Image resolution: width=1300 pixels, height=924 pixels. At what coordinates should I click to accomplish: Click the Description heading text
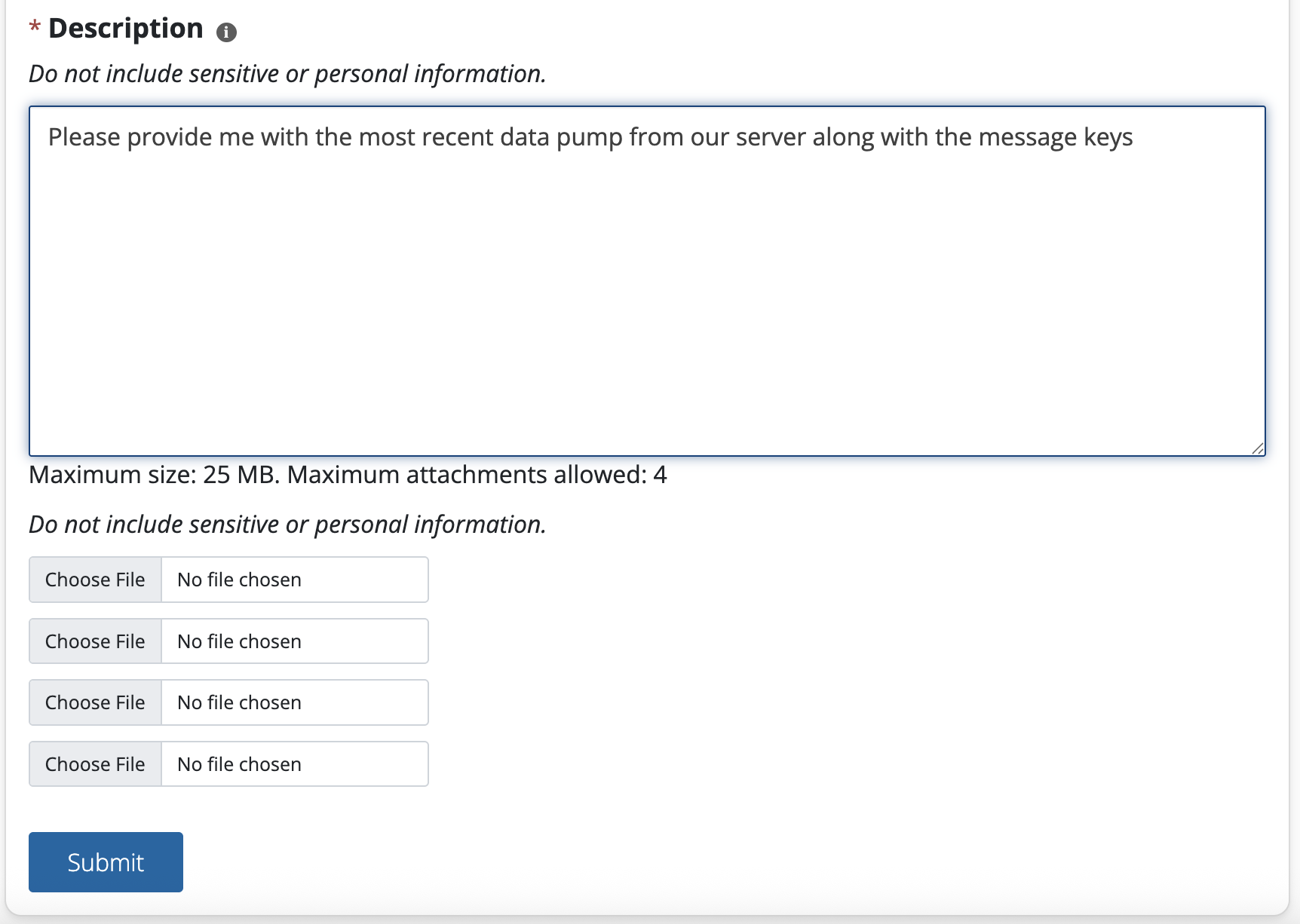124,27
